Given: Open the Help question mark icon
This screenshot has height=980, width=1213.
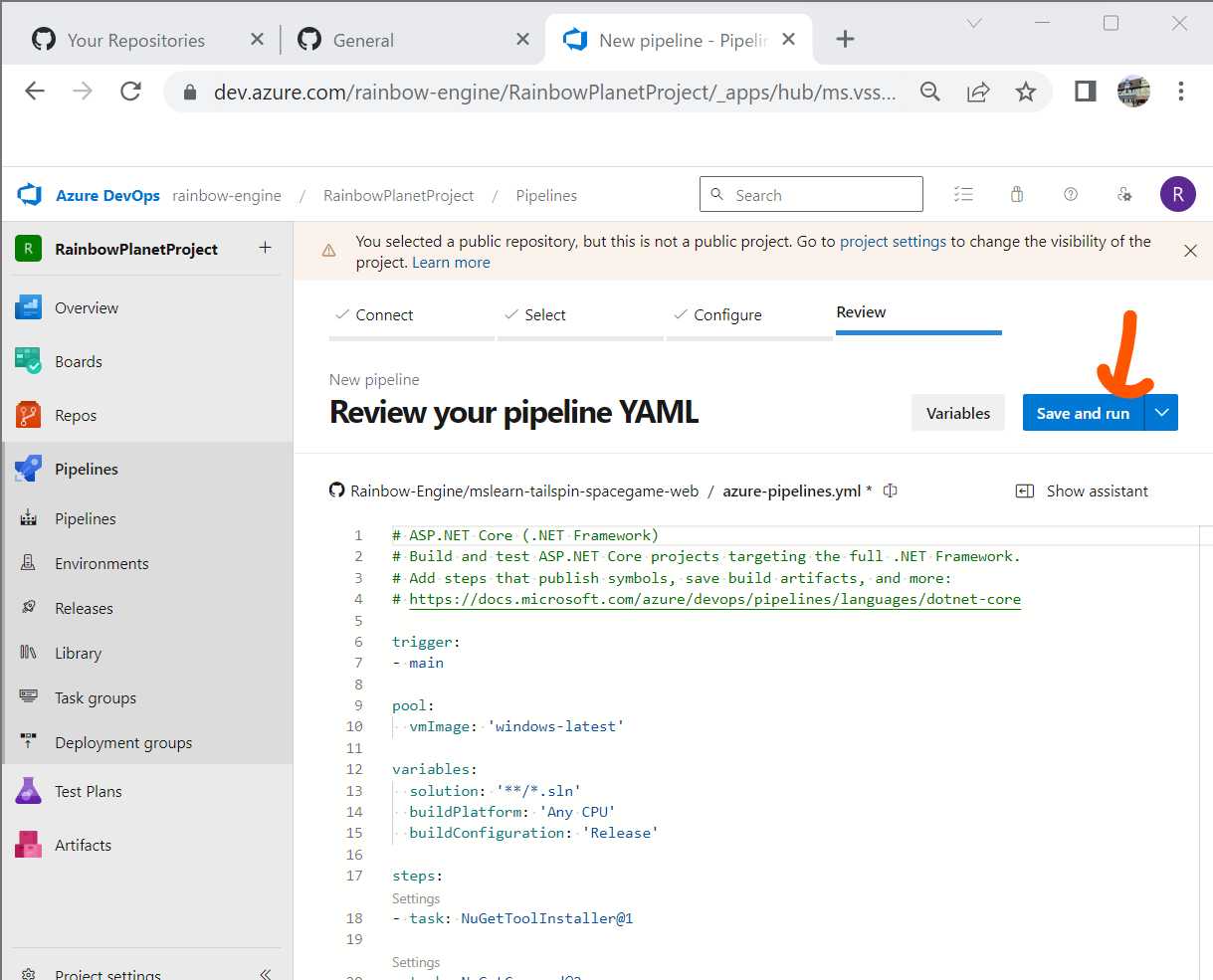Looking at the screenshot, I should (1071, 195).
